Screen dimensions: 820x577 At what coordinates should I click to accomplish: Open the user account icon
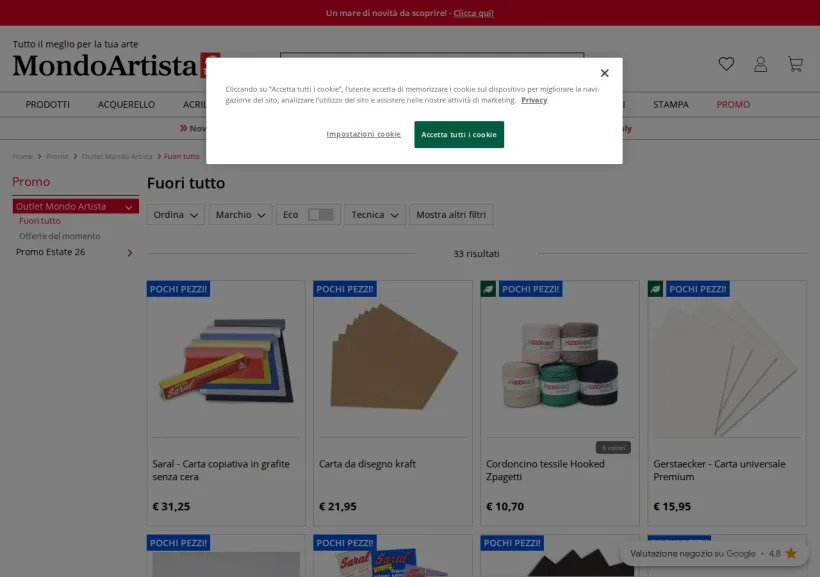click(x=760, y=64)
